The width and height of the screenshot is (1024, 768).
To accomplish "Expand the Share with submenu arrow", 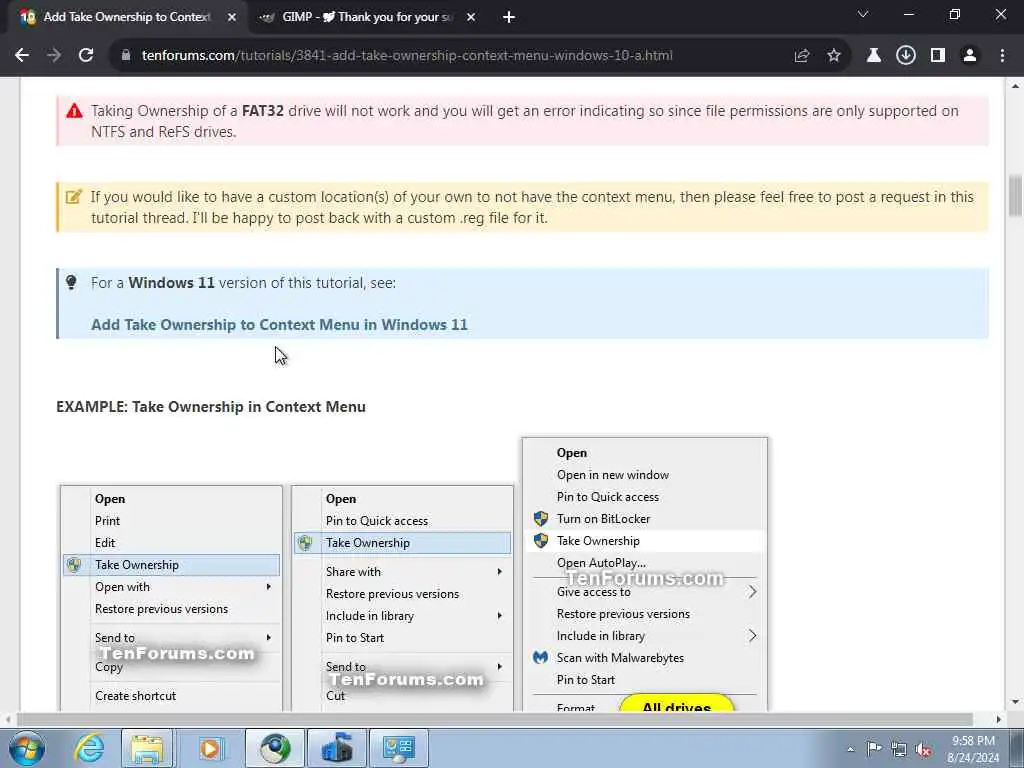I will pos(500,571).
